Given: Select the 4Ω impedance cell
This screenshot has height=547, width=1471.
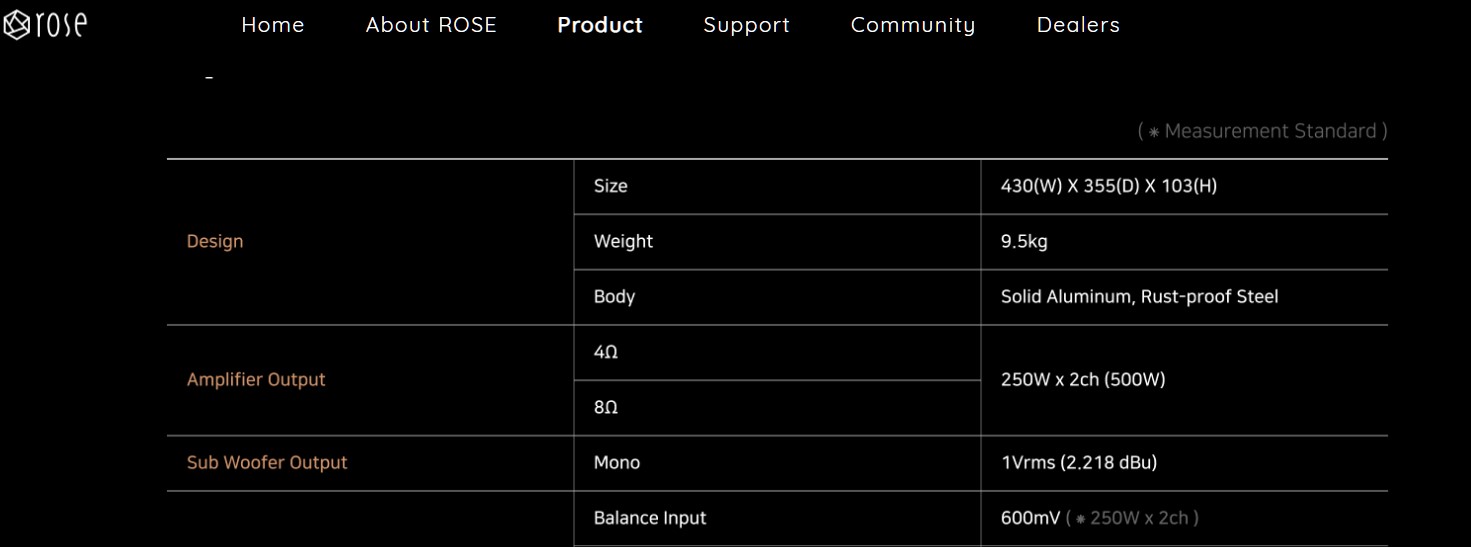Looking at the screenshot, I should 777,353.
